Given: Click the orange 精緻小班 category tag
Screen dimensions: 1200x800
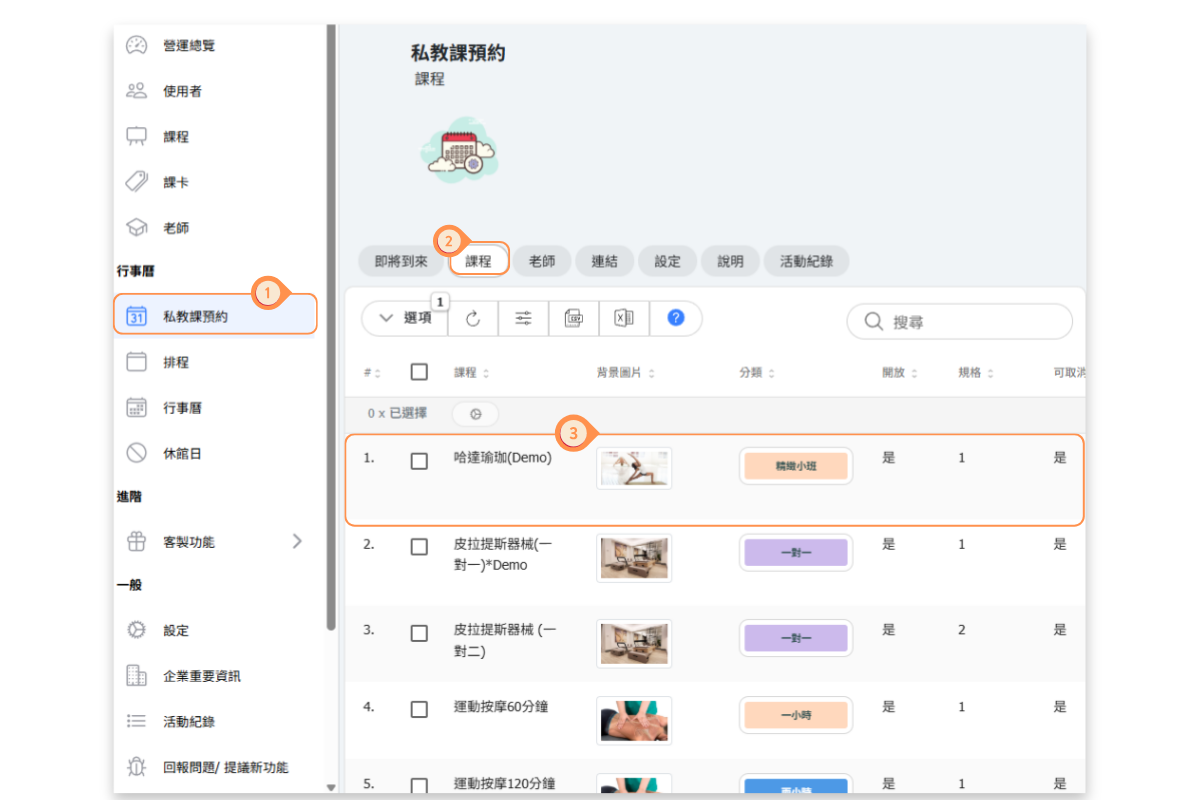Looking at the screenshot, I should pos(796,466).
